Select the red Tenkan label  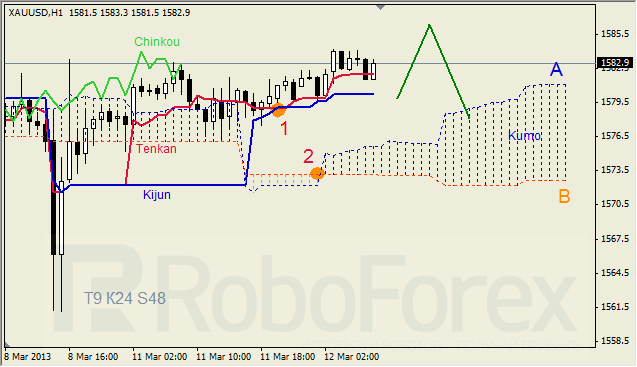click(x=156, y=149)
